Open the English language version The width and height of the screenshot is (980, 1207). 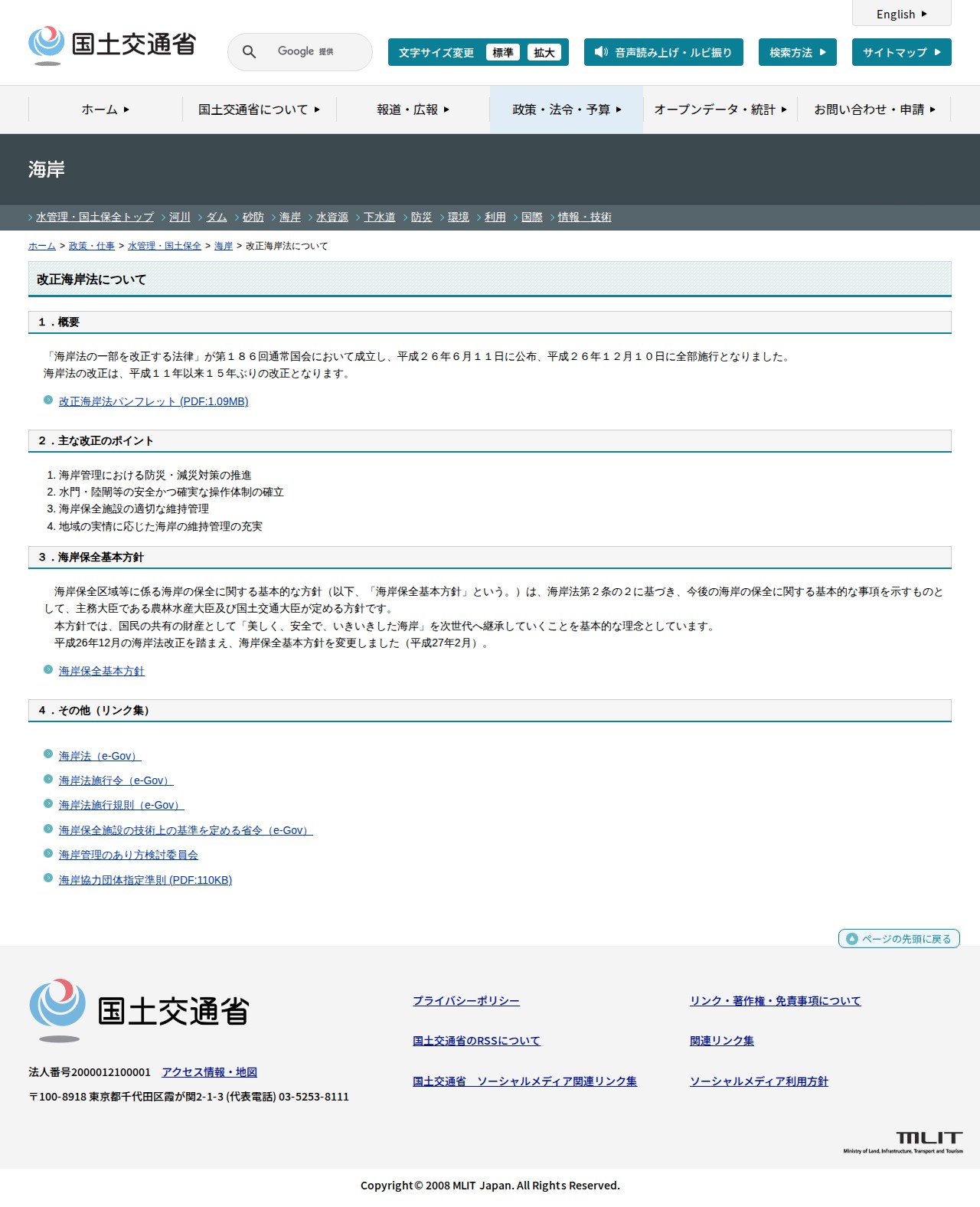(902, 14)
